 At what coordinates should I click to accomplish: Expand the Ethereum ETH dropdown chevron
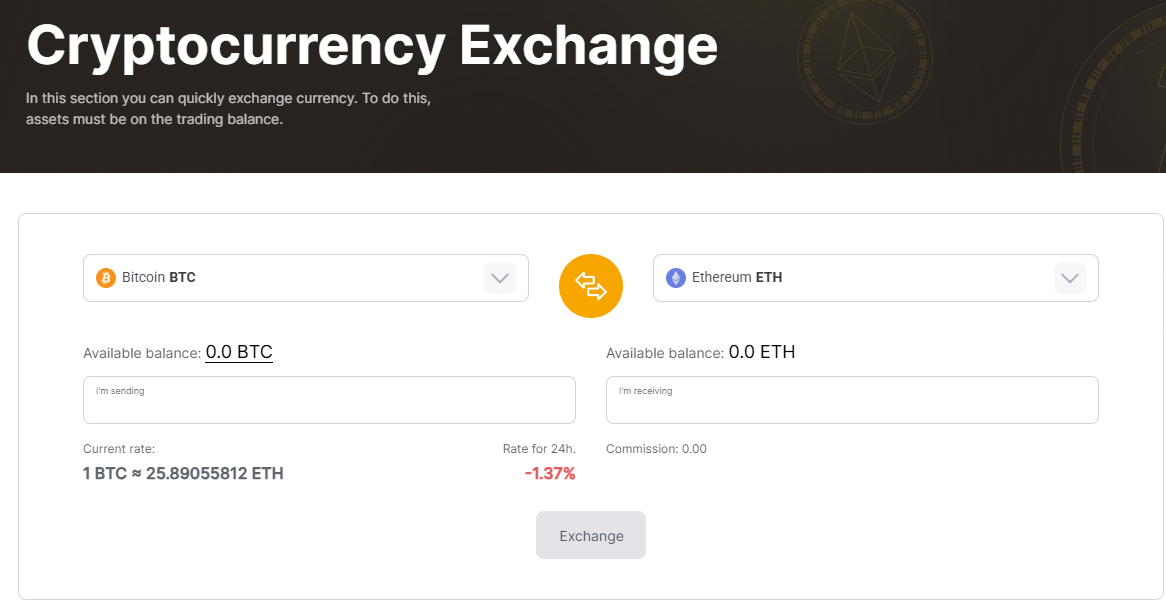(x=1070, y=278)
